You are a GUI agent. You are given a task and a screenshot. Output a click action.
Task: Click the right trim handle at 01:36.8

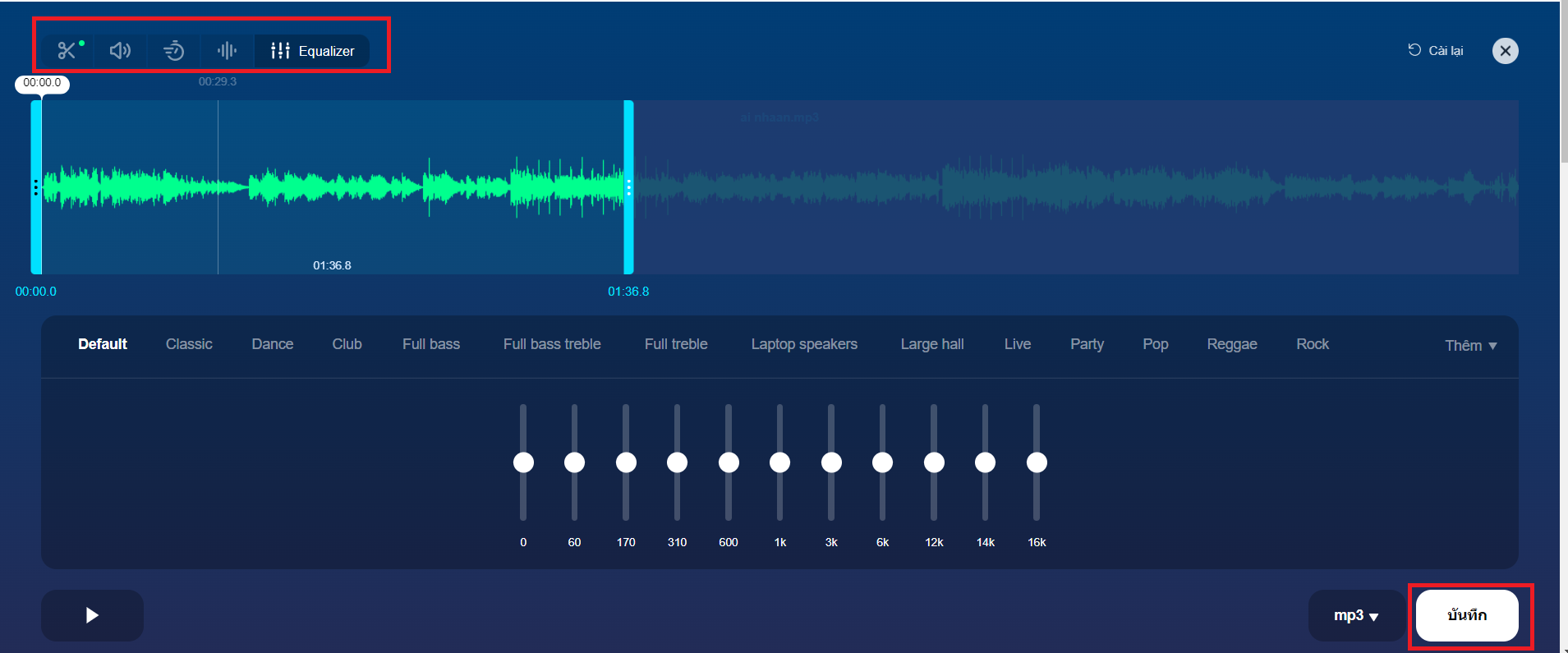[x=628, y=187]
